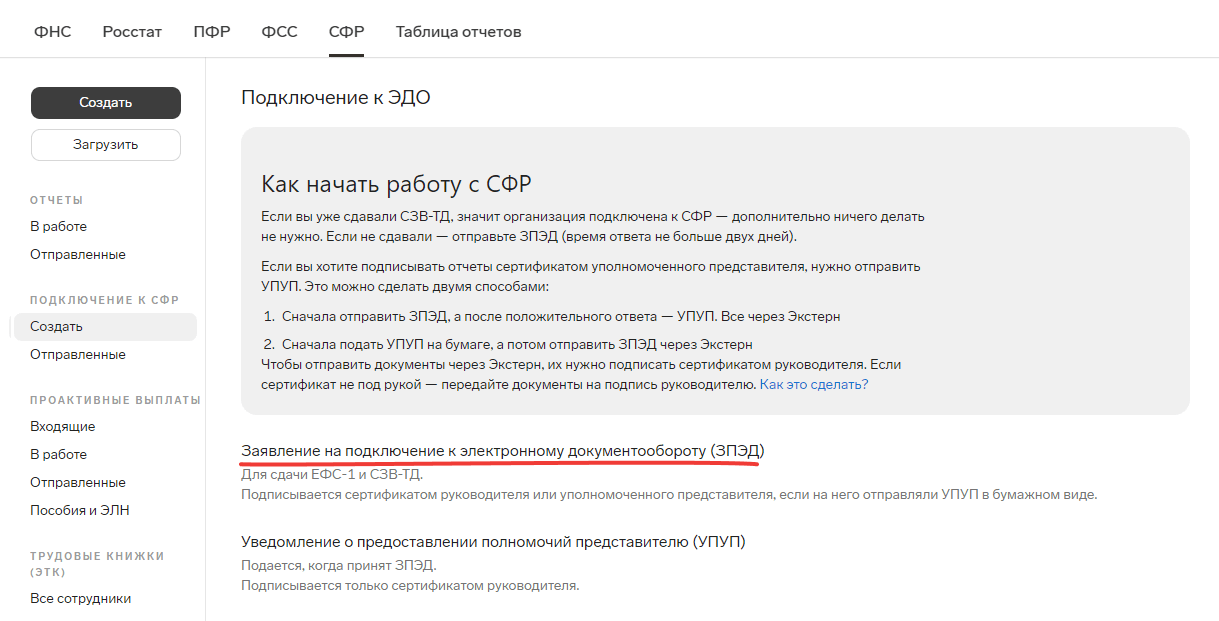The height and width of the screenshot is (621, 1219).
Task: Open В работе under Отчеты
Action: [x=58, y=227]
